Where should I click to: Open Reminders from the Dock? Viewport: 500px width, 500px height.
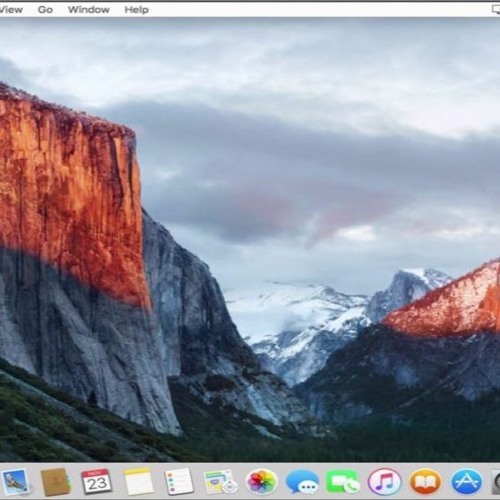pos(179,481)
